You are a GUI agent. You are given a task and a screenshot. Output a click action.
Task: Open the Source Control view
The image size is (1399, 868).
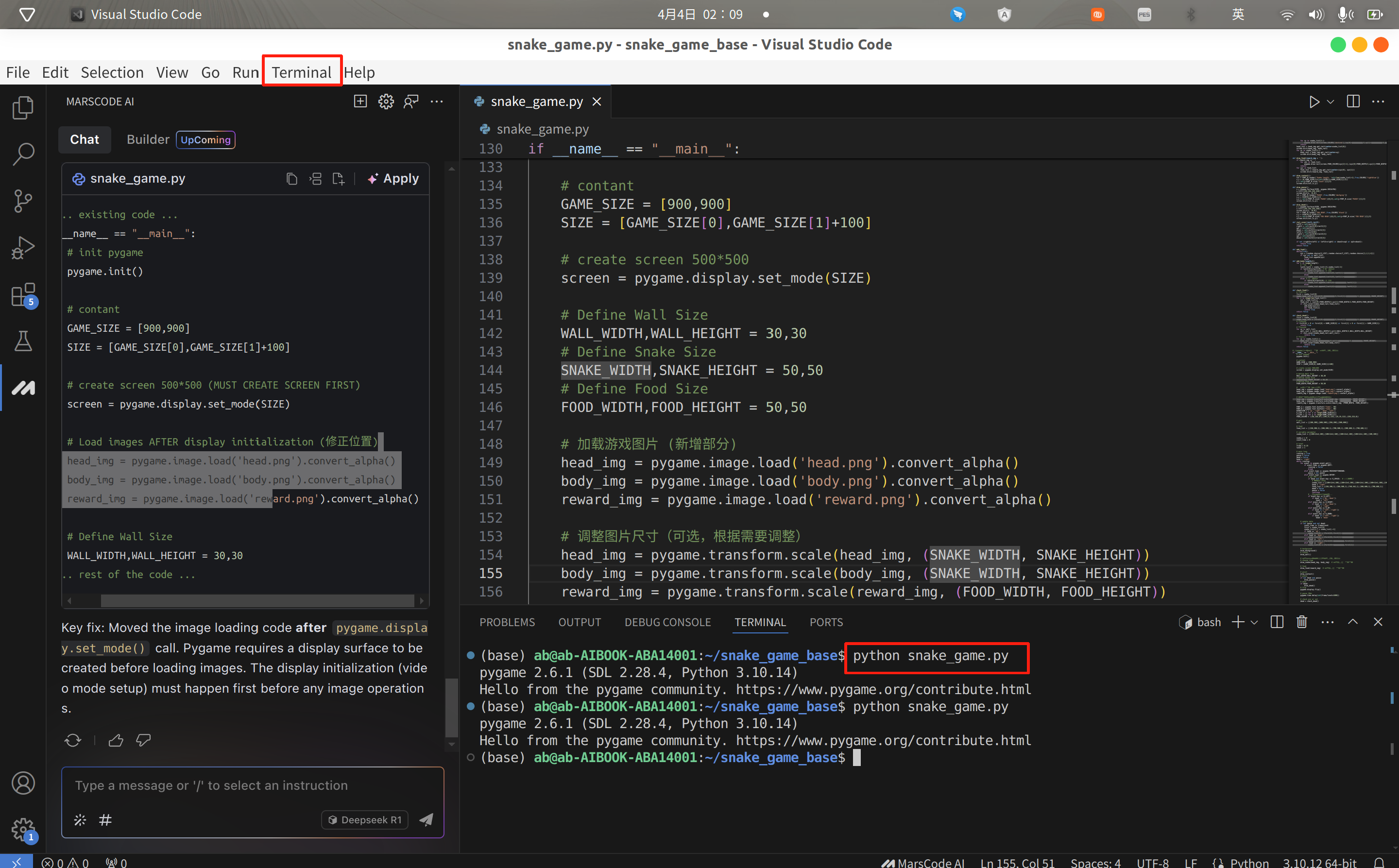tap(23, 200)
